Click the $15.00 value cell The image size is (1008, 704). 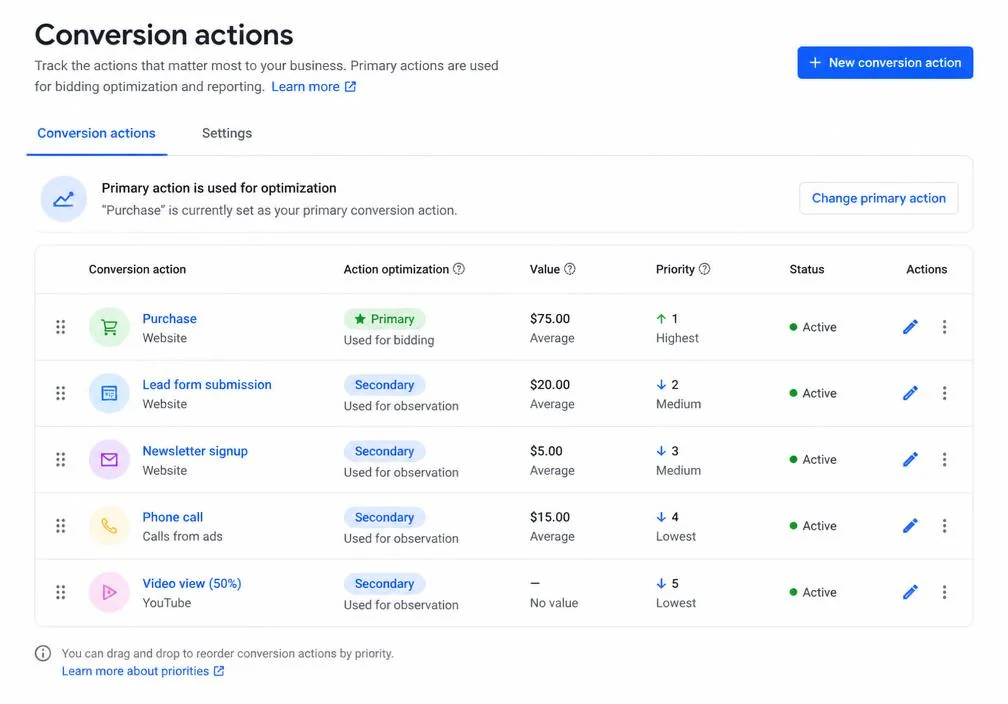coord(550,517)
